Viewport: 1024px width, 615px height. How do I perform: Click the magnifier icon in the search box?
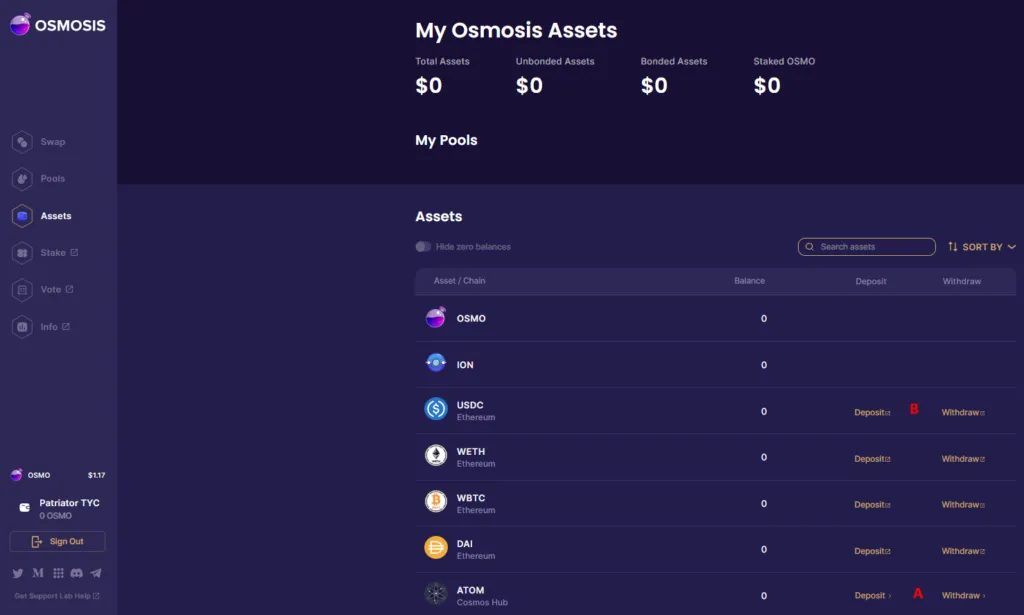coord(810,247)
